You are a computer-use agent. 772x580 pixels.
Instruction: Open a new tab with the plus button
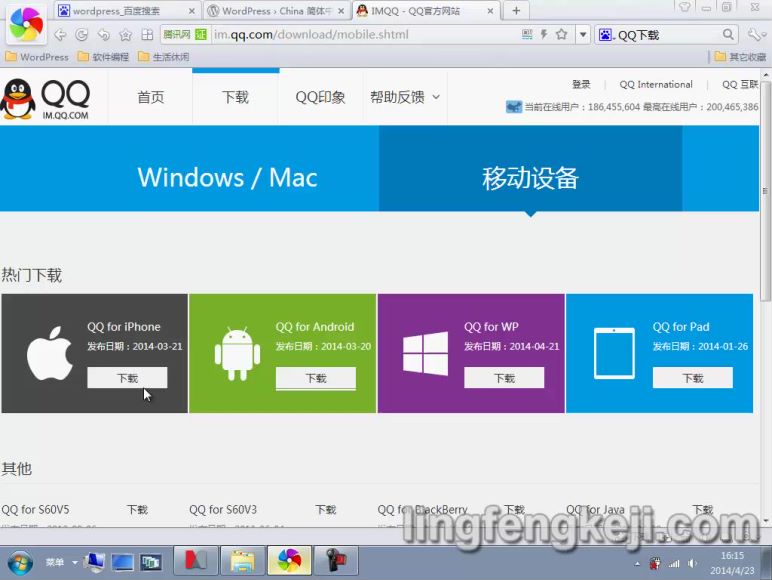point(516,10)
